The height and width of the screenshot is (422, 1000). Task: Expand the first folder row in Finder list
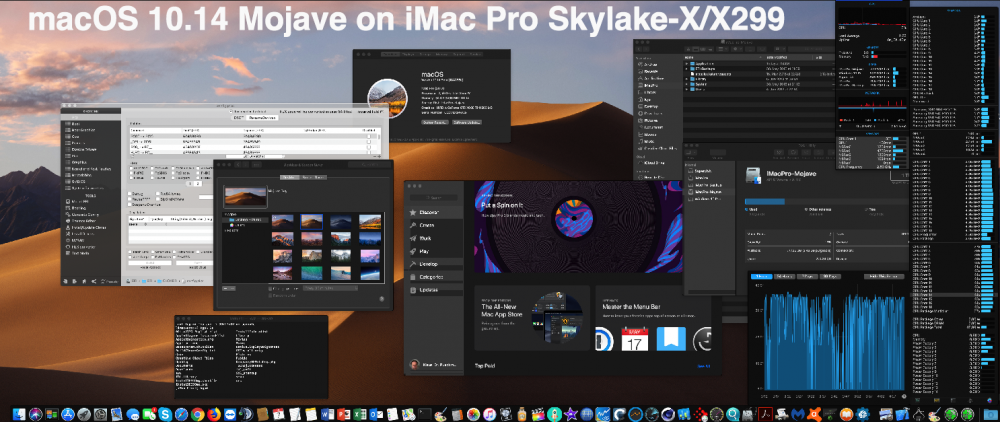[686, 64]
